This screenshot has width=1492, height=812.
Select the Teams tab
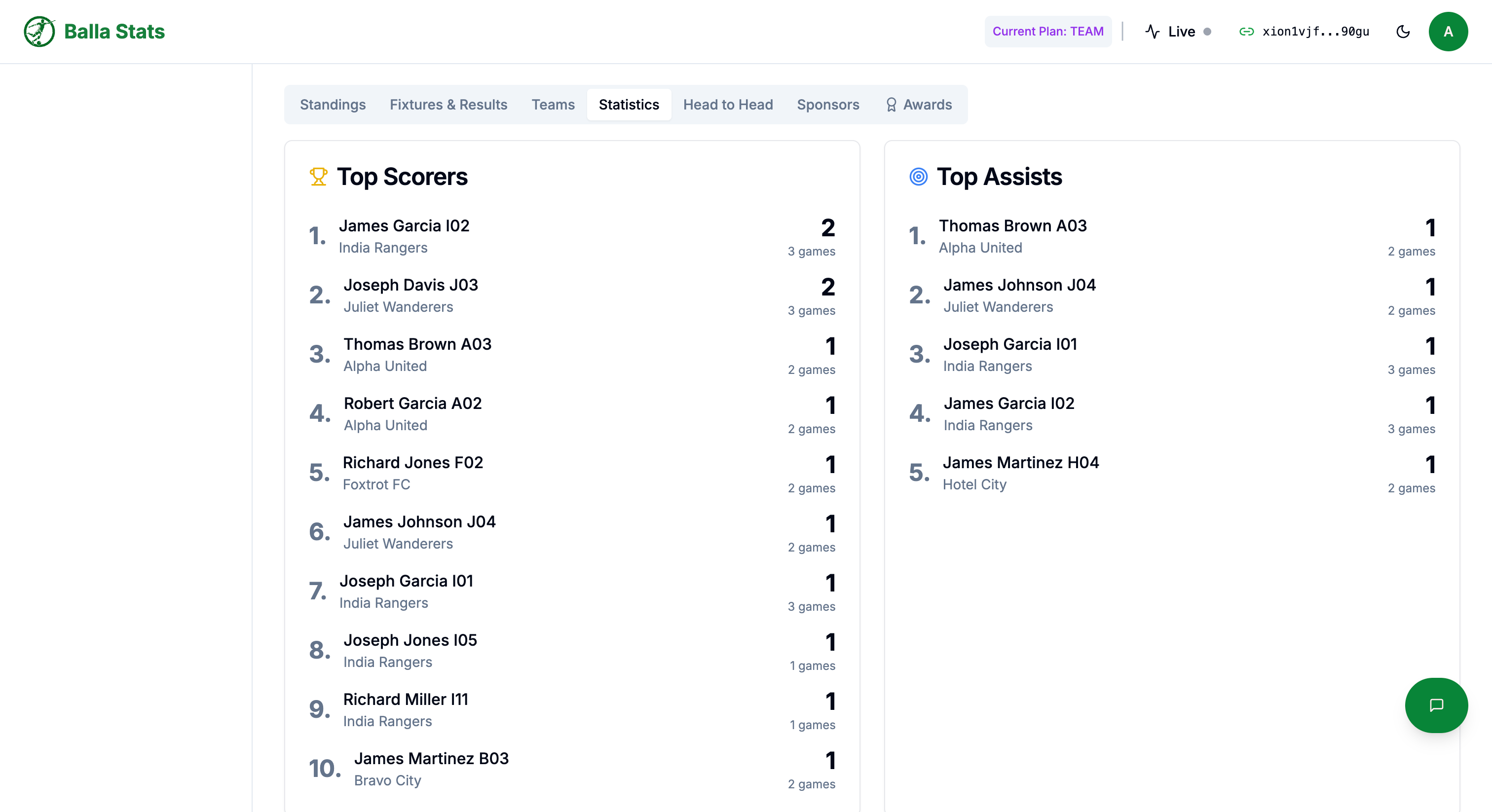[553, 104]
